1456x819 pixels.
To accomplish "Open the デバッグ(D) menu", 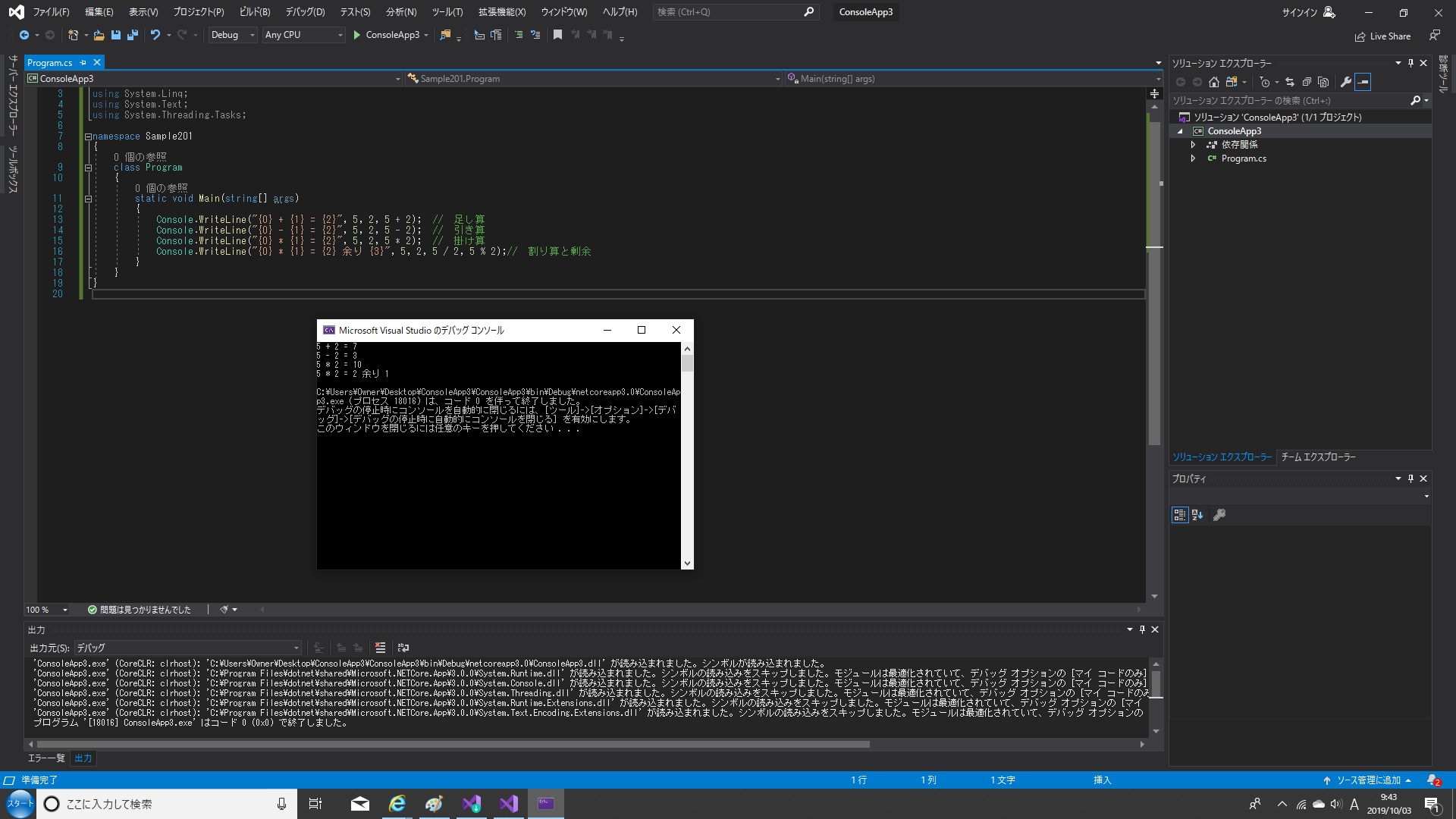I will (x=305, y=12).
